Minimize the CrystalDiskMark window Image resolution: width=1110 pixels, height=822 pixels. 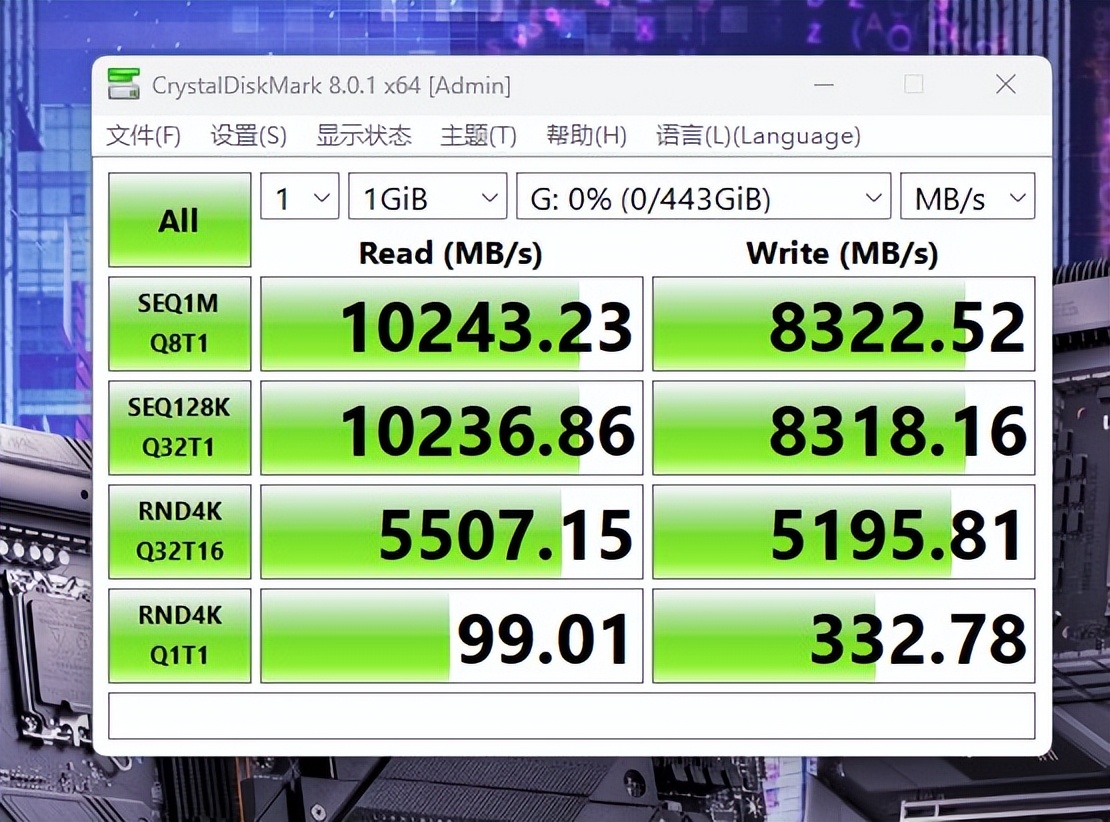[x=823, y=85]
